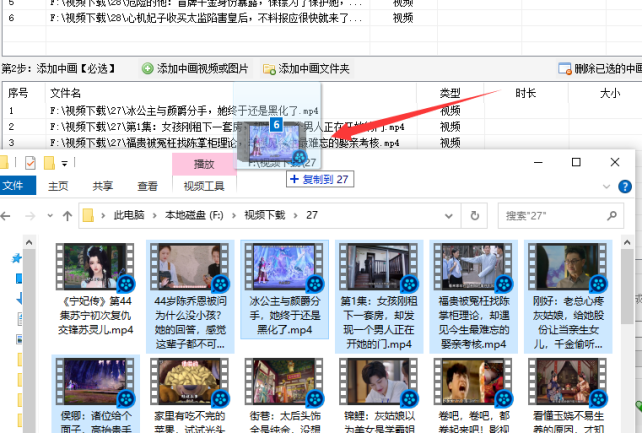The height and width of the screenshot is (433, 643).
Task: Select the 锦鲤：灰姑娘 video thumbnail
Action: (378, 381)
